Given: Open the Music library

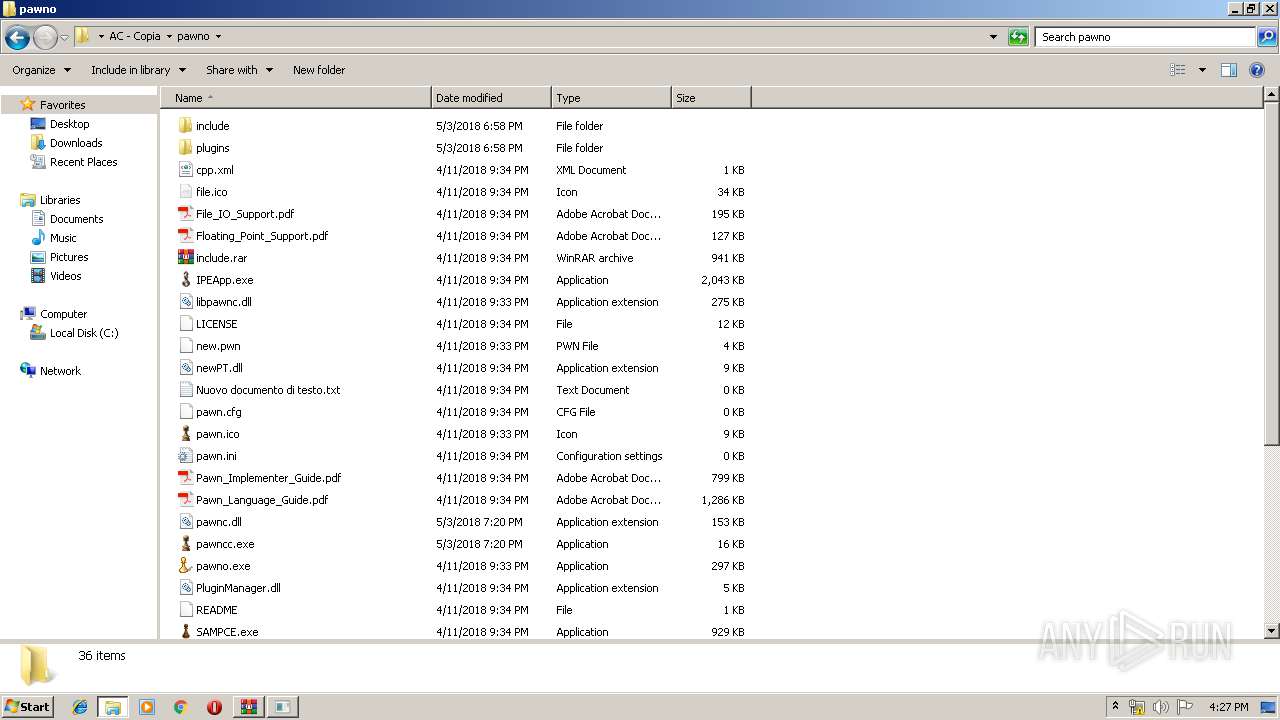Looking at the screenshot, I should click(63, 238).
